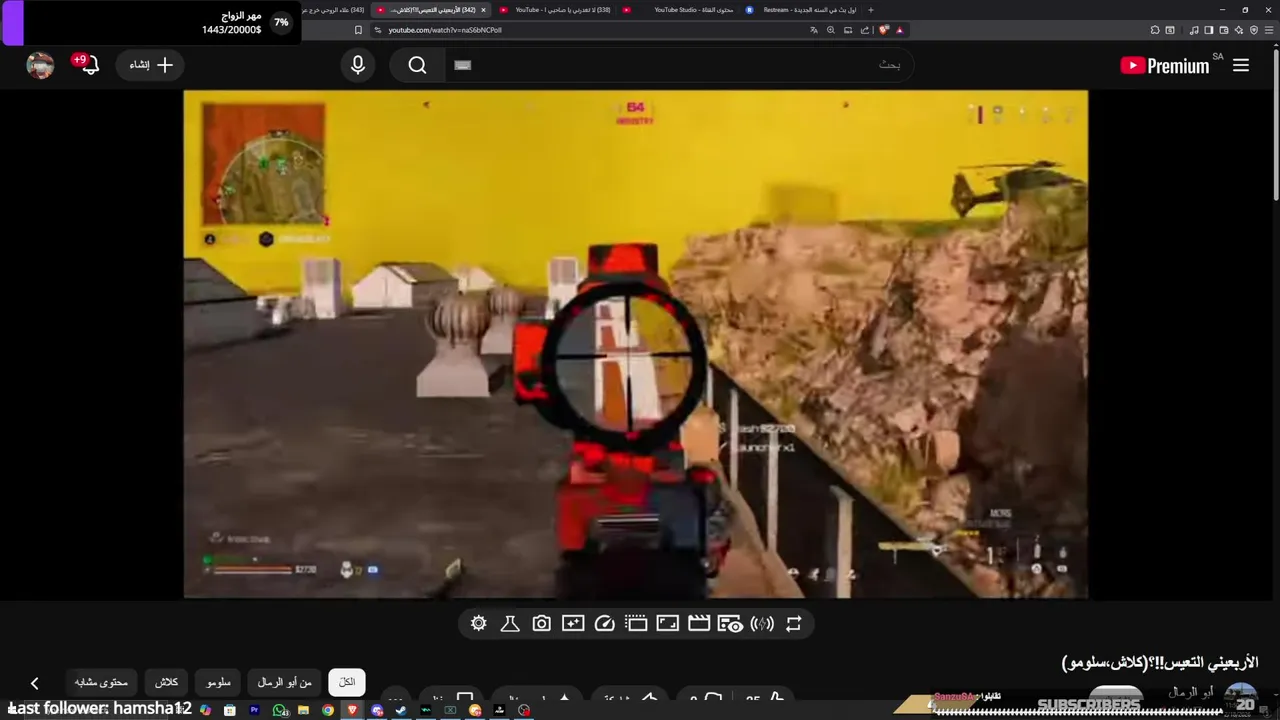The height and width of the screenshot is (720, 1280).
Task: Open the Brave Rewards triangle icon
Action: point(899,30)
